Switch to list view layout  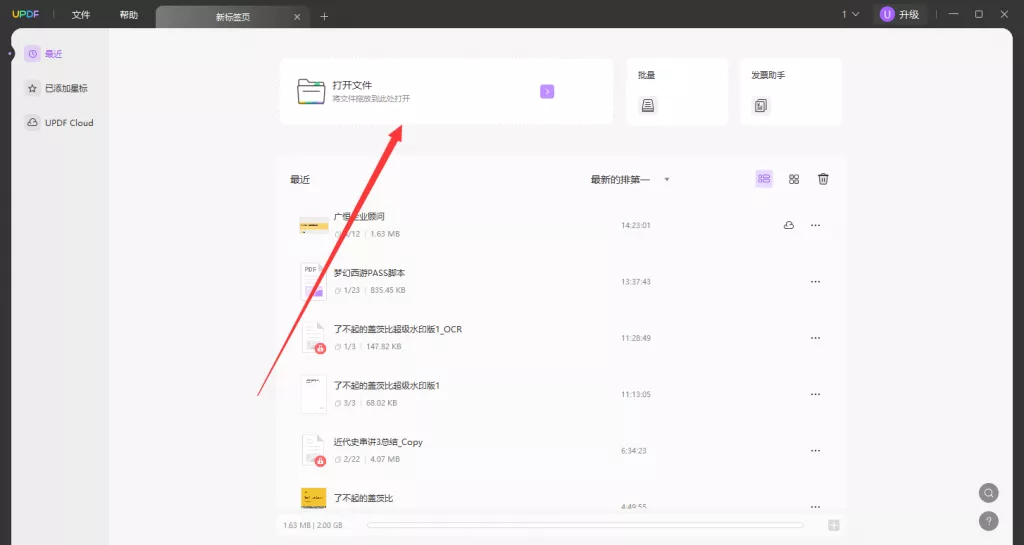pos(764,179)
